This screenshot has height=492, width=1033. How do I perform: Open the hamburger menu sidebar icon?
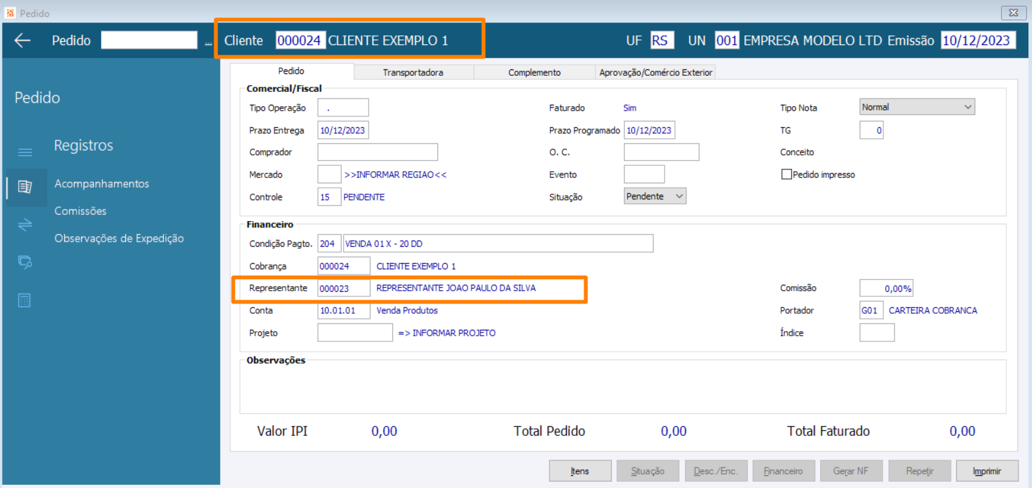(x=24, y=153)
